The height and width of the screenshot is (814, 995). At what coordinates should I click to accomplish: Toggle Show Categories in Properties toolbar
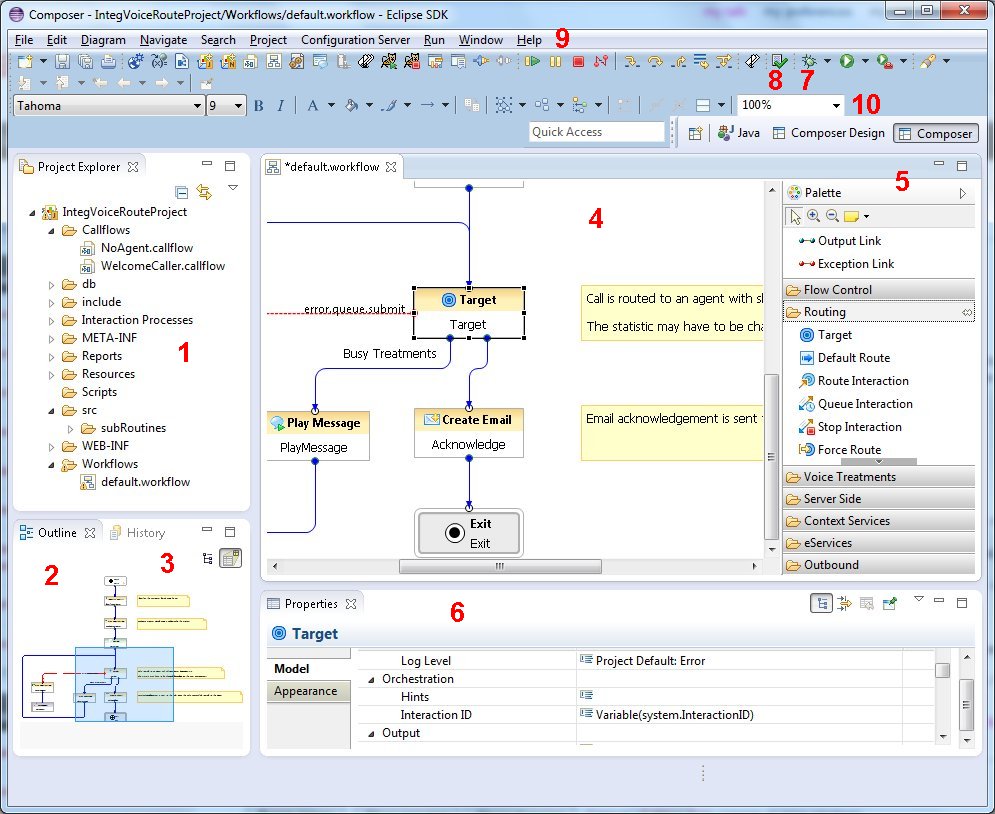822,603
